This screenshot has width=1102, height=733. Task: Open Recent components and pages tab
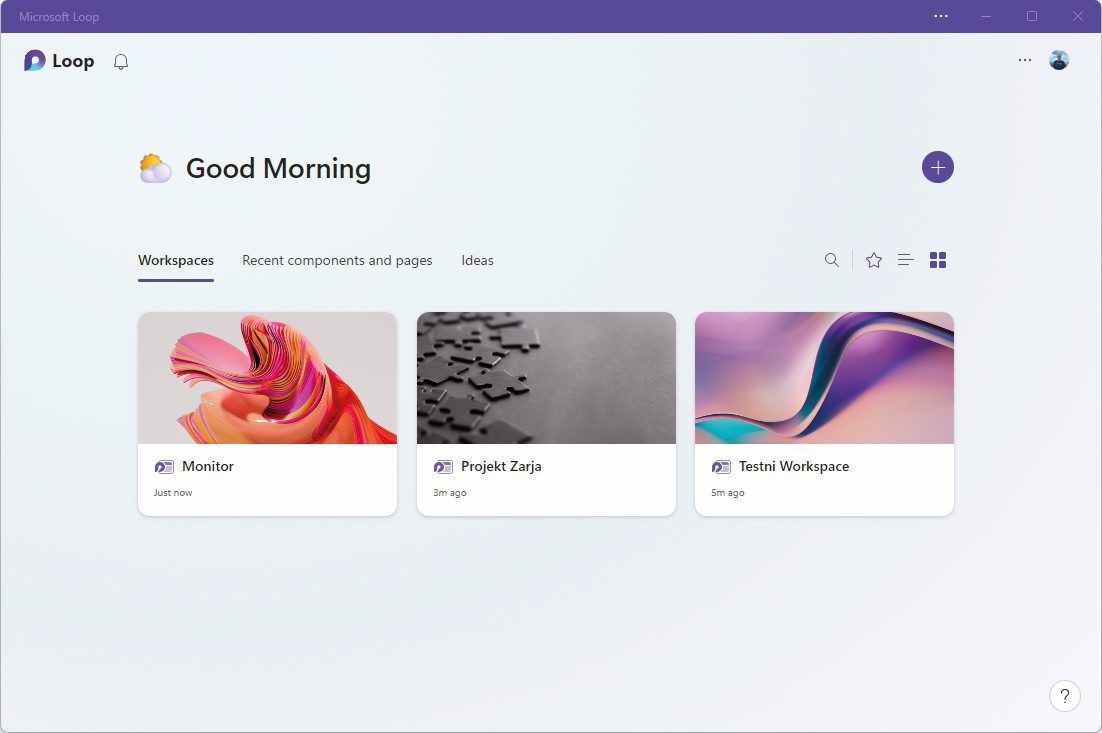(337, 260)
